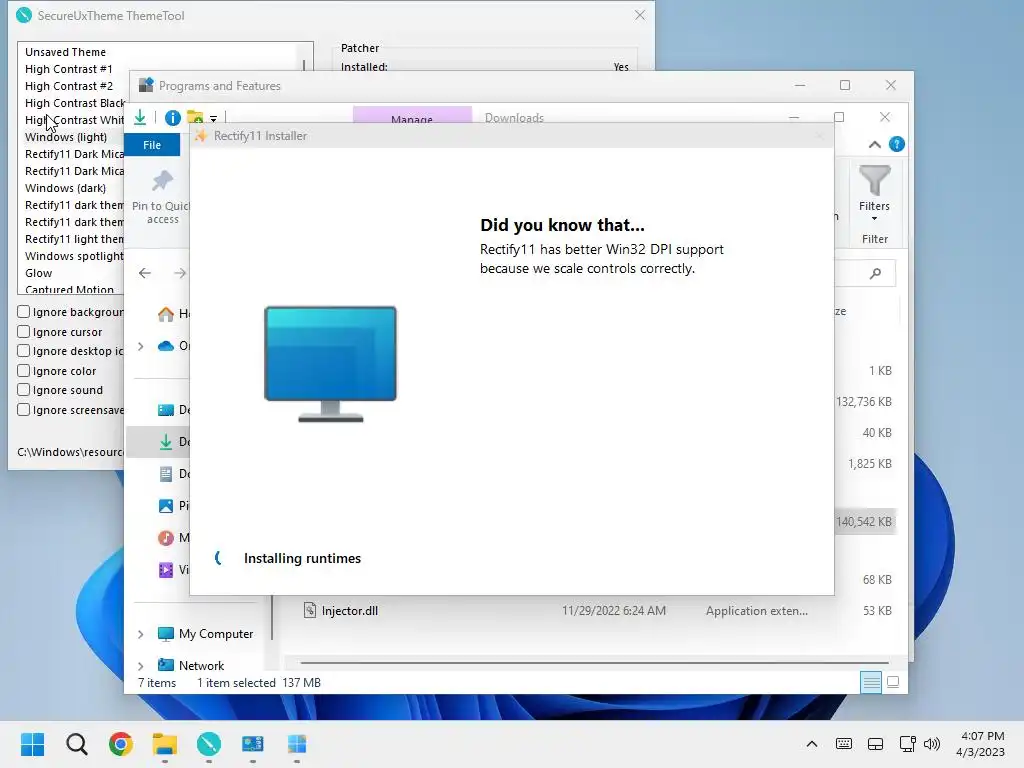Open OneDrive cloud folder

pos(174,345)
